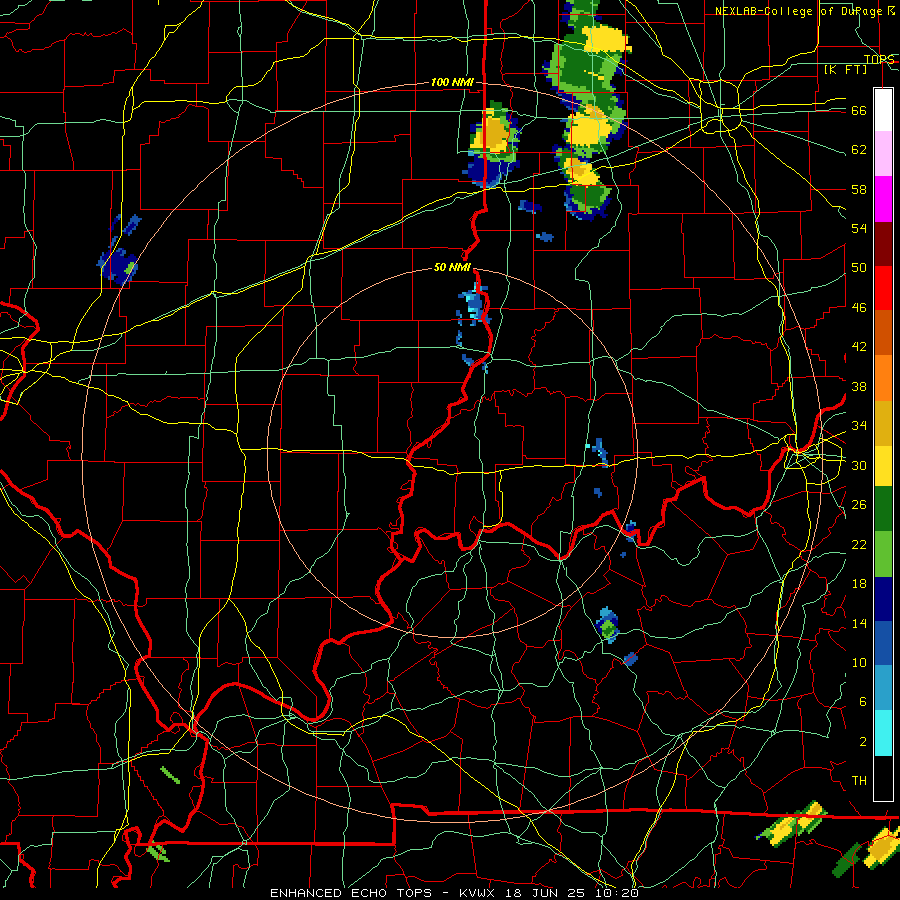
Task: Click the legend value "26"
Action: tap(859, 505)
